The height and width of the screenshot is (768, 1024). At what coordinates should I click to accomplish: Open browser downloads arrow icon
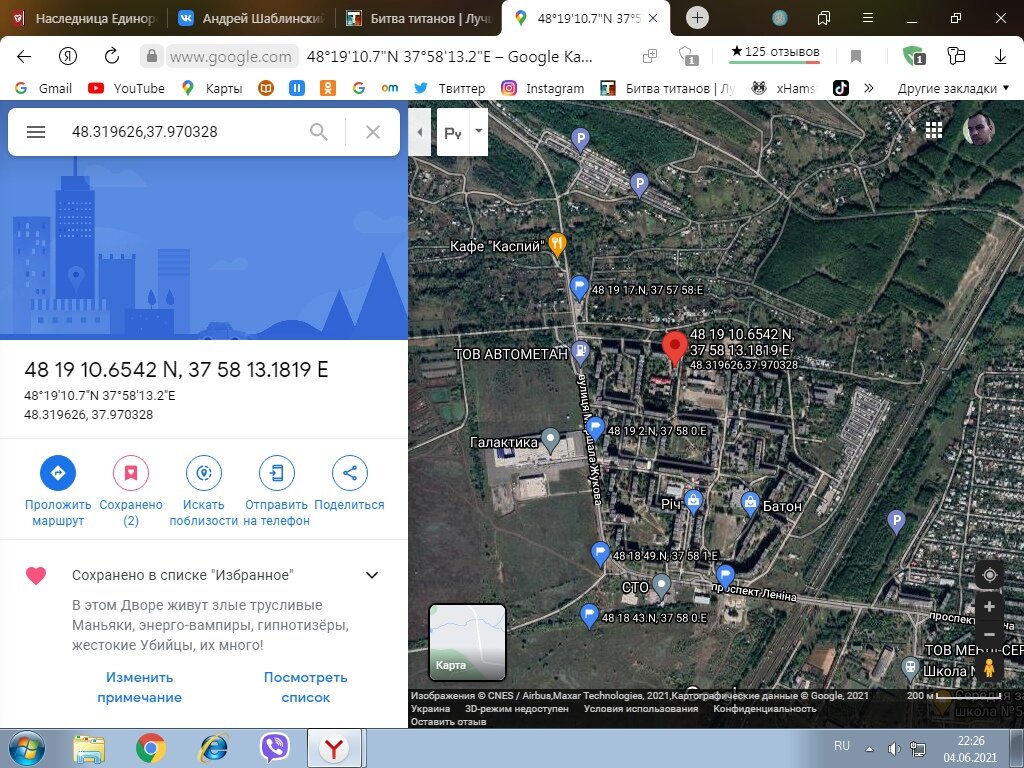click(1000, 57)
